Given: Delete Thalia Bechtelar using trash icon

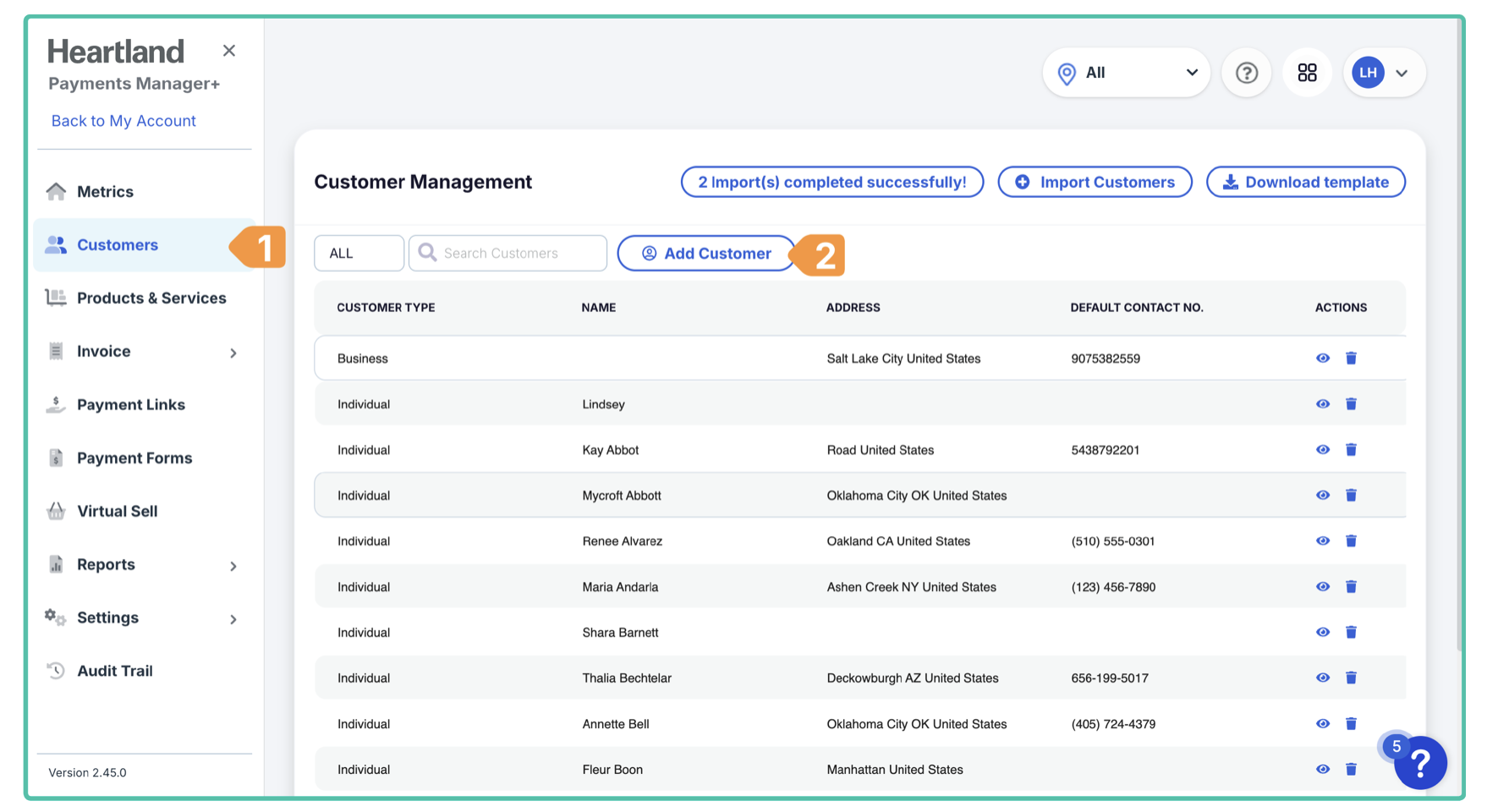Looking at the screenshot, I should [1351, 678].
